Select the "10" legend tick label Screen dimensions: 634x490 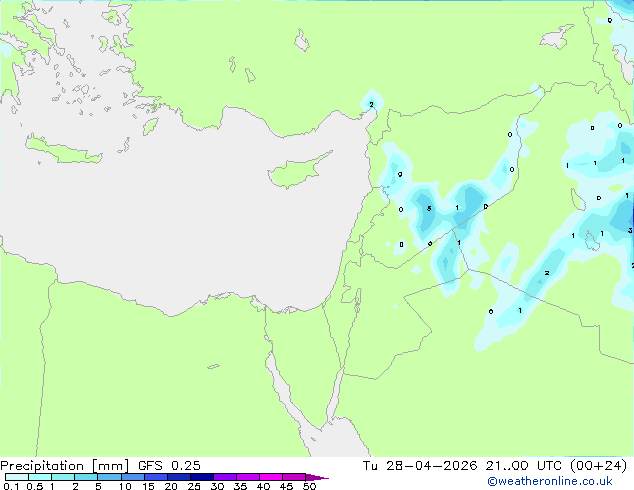(125, 486)
